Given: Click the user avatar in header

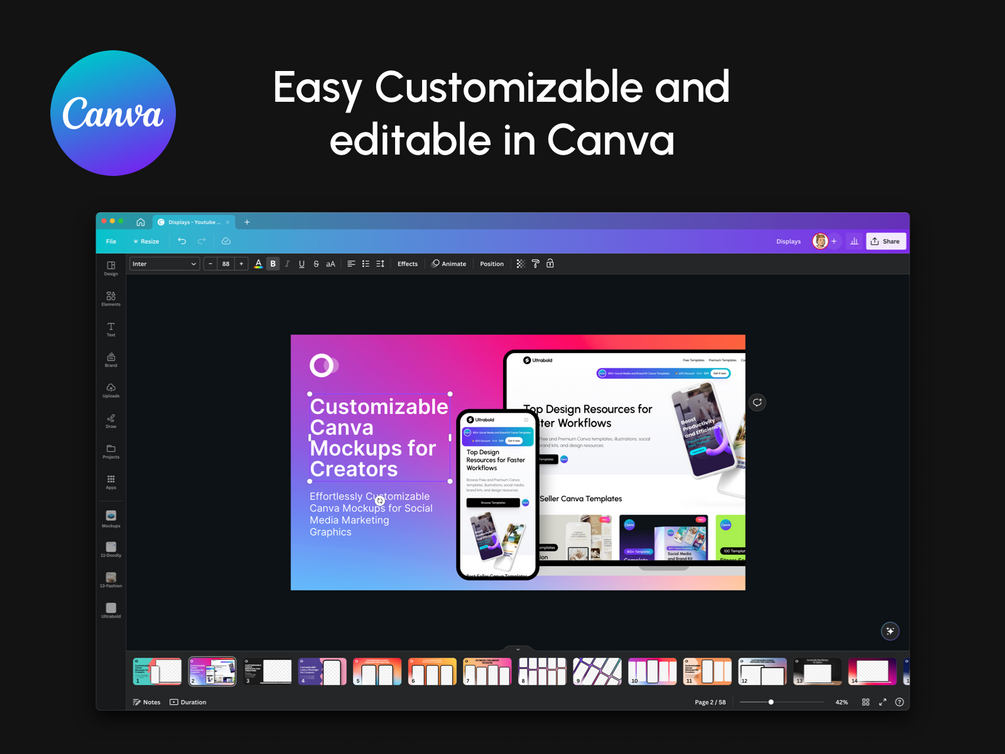Looking at the screenshot, I should (x=820, y=241).
